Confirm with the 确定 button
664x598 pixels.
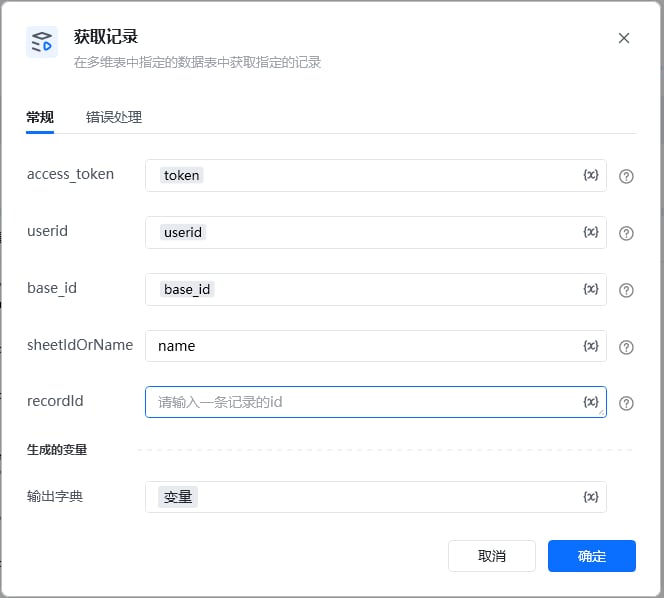(x=592, y=556)
